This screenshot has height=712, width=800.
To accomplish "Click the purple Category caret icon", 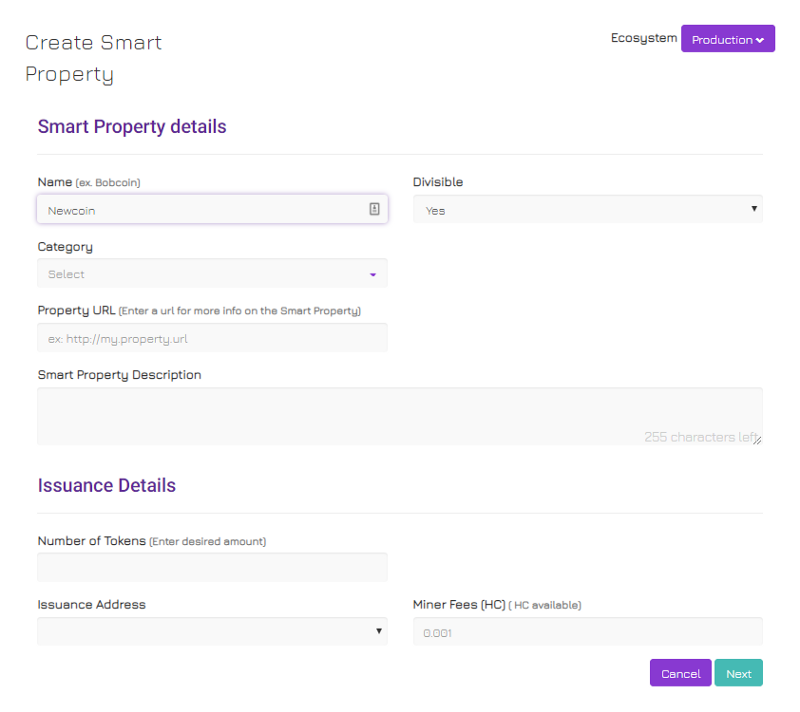I will 373,275.
